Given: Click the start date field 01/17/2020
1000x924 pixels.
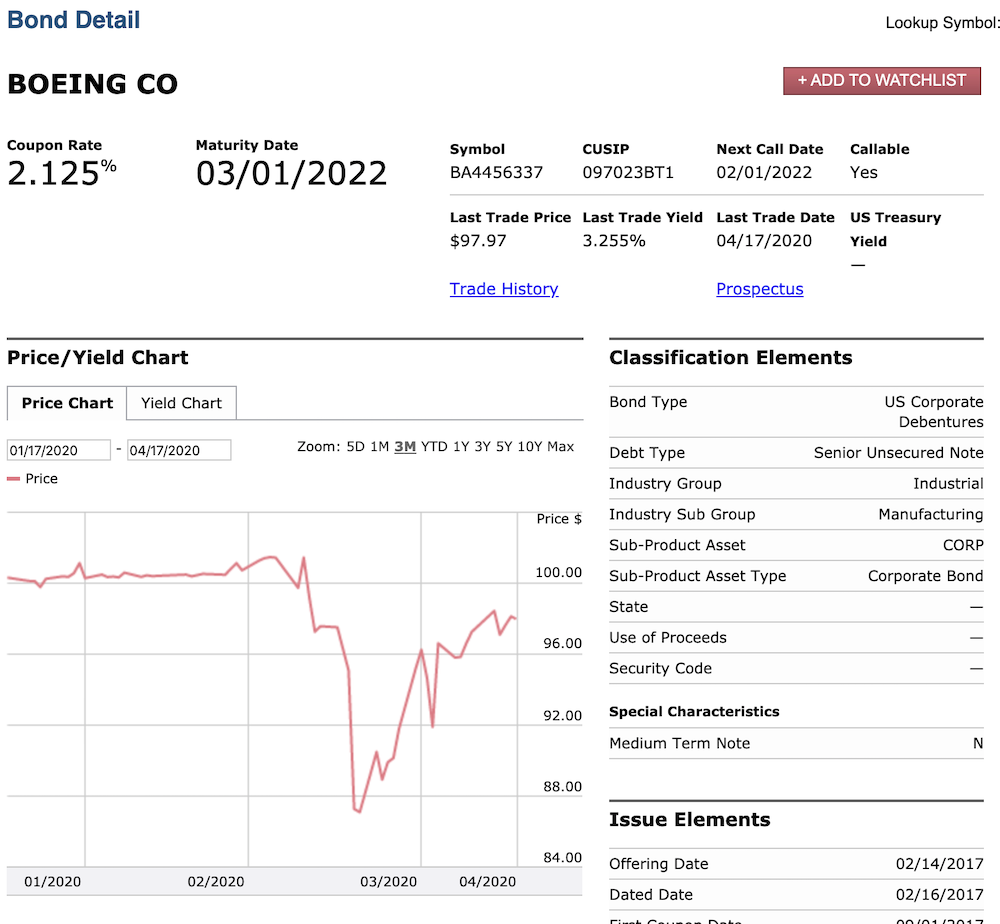Looking at the screenshot, I should 59,450.
